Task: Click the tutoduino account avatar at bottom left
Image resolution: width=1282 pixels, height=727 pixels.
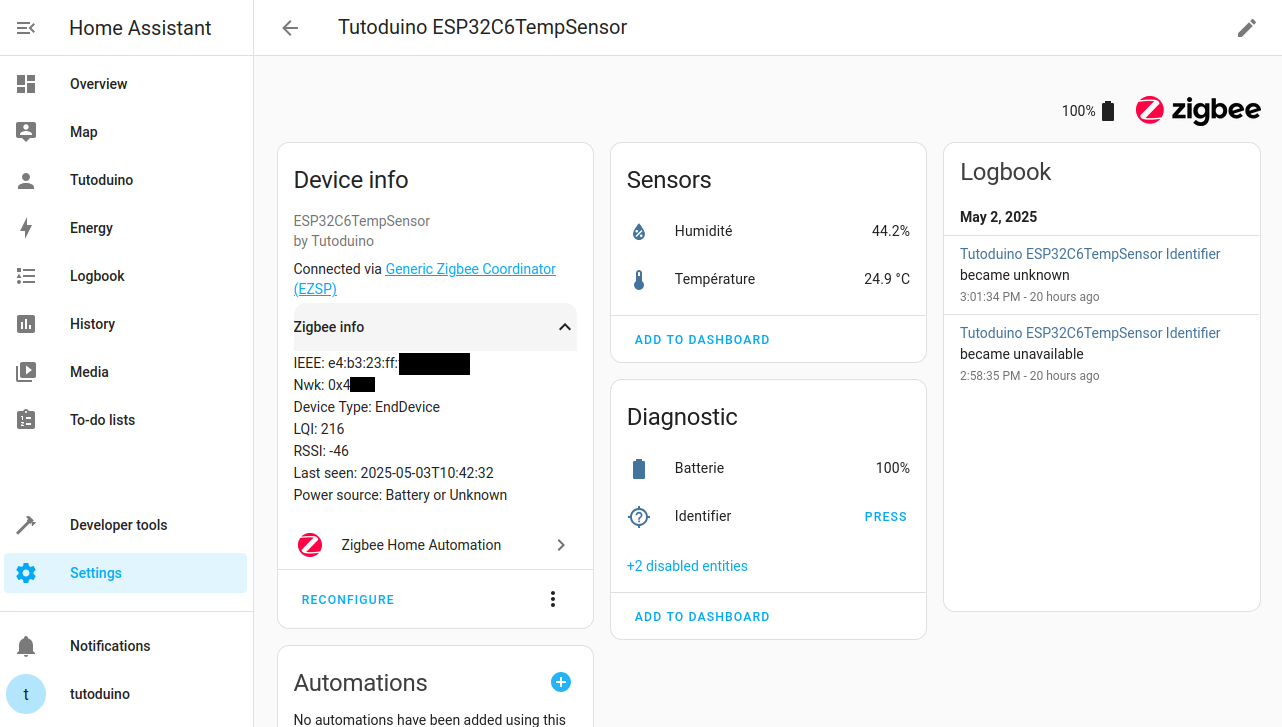Action: [24, 693]
